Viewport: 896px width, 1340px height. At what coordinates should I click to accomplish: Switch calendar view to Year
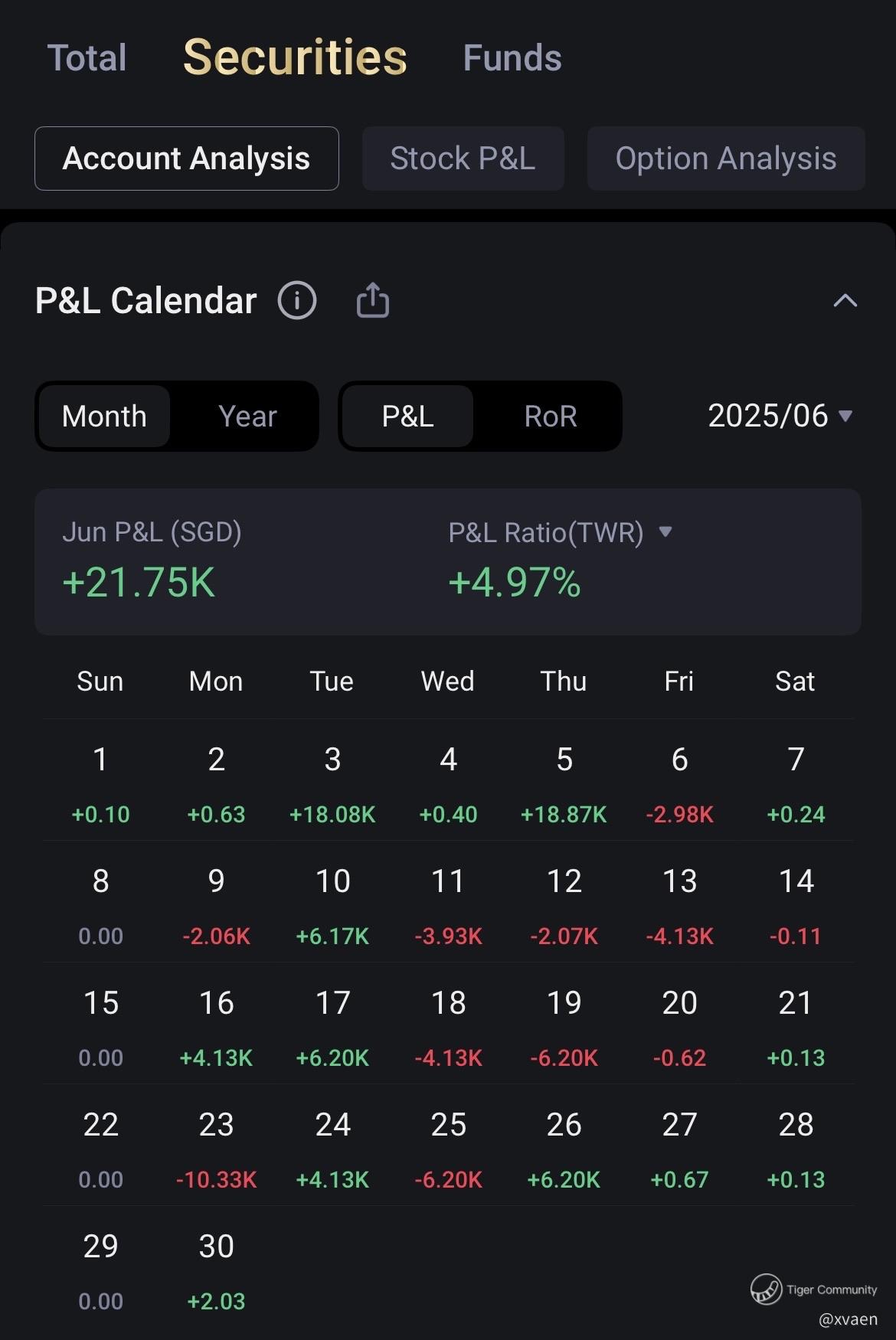(x=247, y=416)
